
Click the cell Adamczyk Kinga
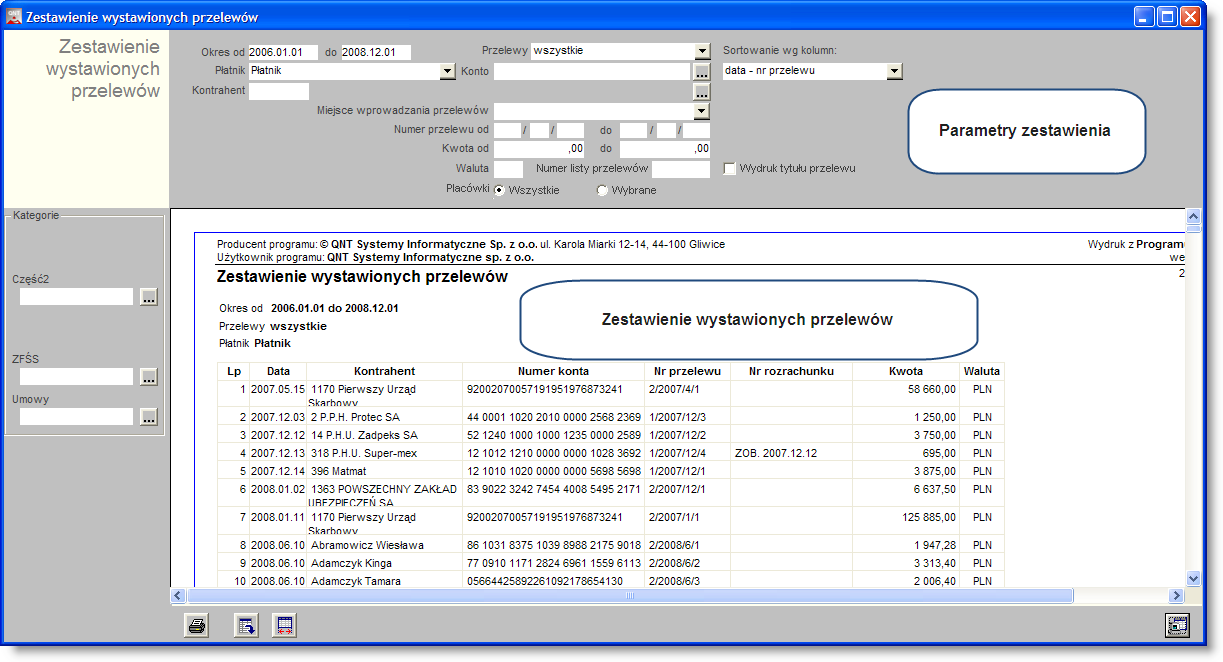353,563
